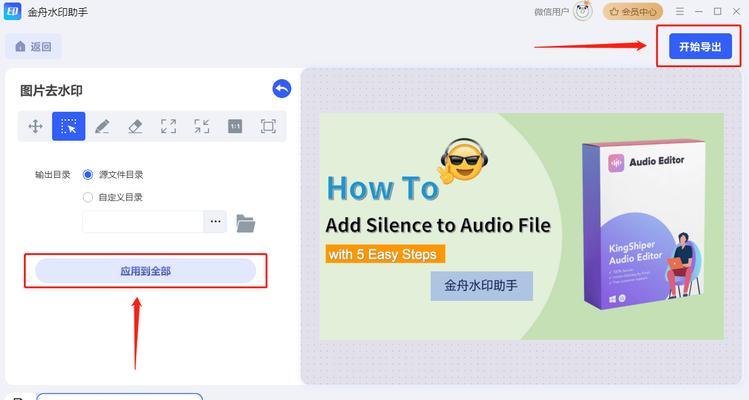Select the move/pan tool
749x400 pixels.
click(35, 127)
